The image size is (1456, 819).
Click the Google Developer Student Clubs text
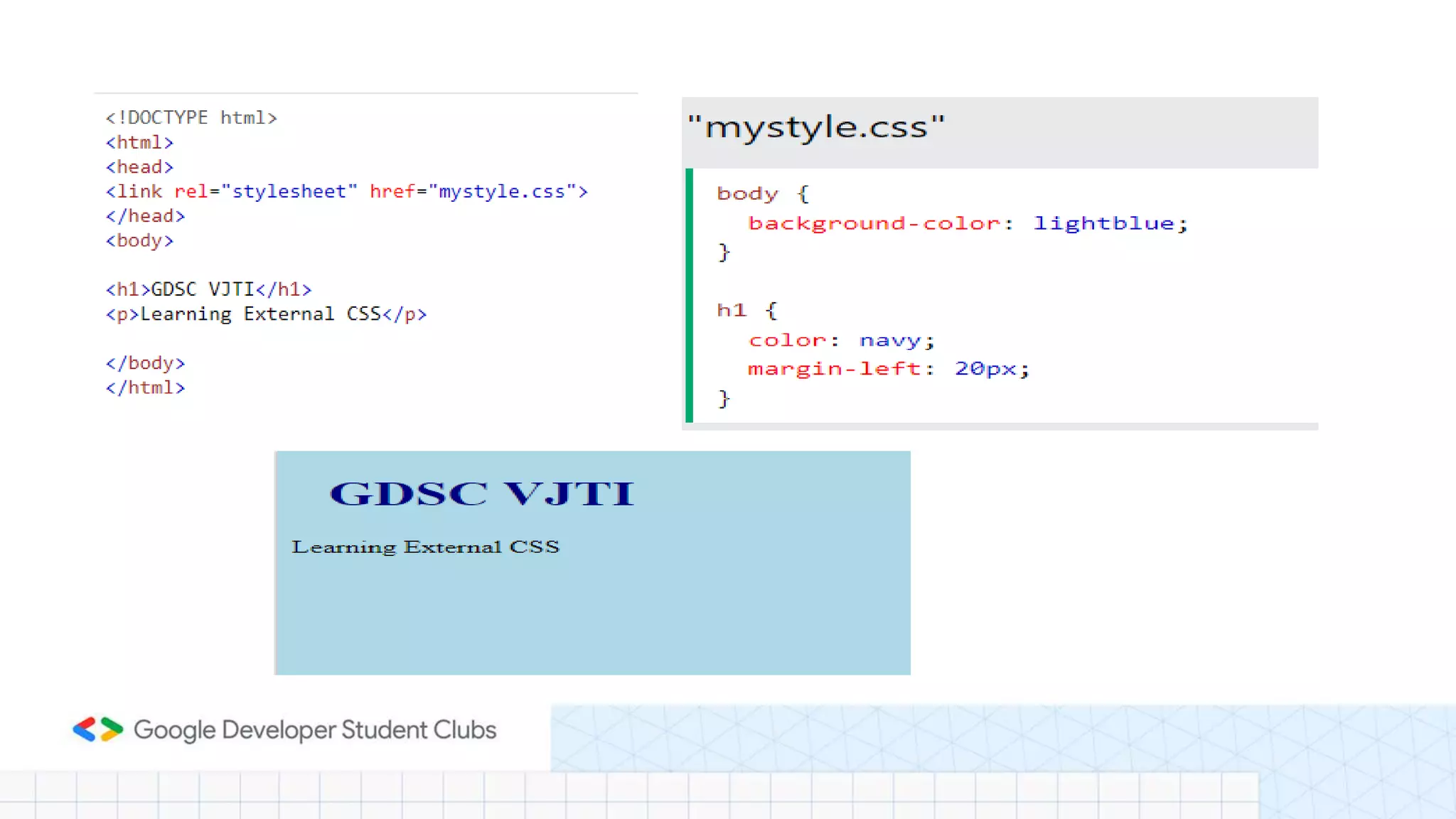pyautogui.click(x=315, y=730)
